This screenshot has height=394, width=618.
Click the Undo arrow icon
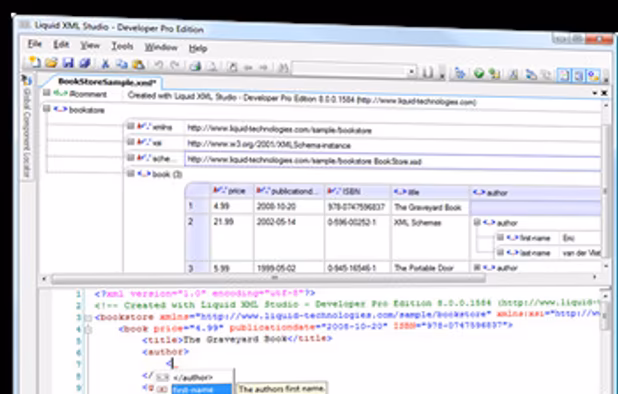point(158,65)
